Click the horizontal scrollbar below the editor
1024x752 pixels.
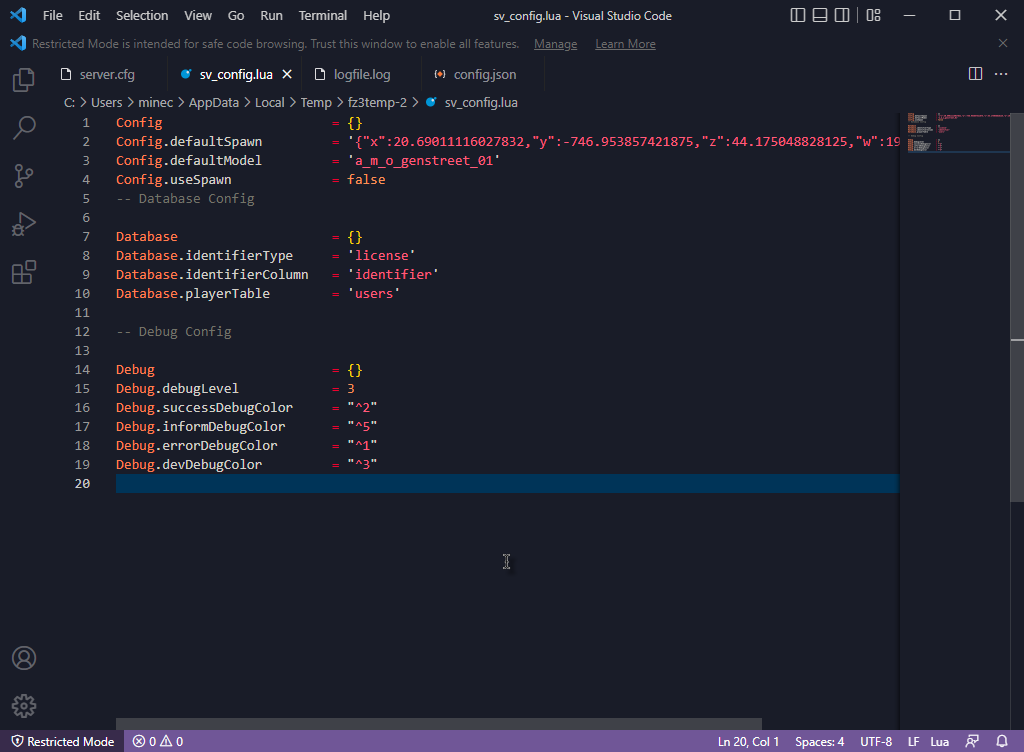438,724
